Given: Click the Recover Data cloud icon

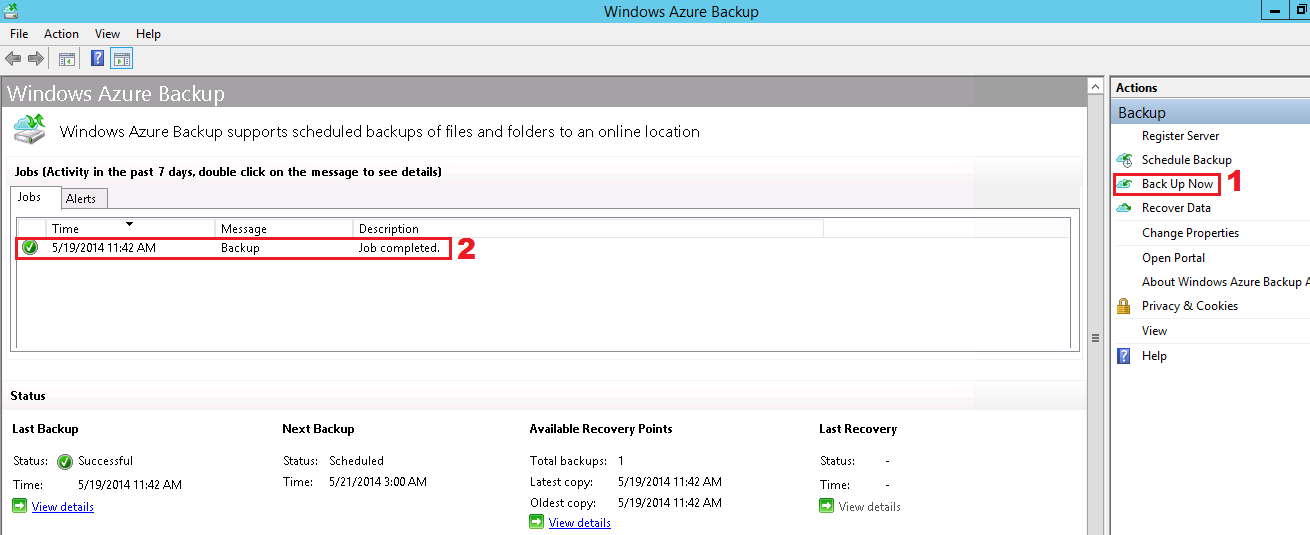Looking at the screenshot, I should [x=1124, y=208].
